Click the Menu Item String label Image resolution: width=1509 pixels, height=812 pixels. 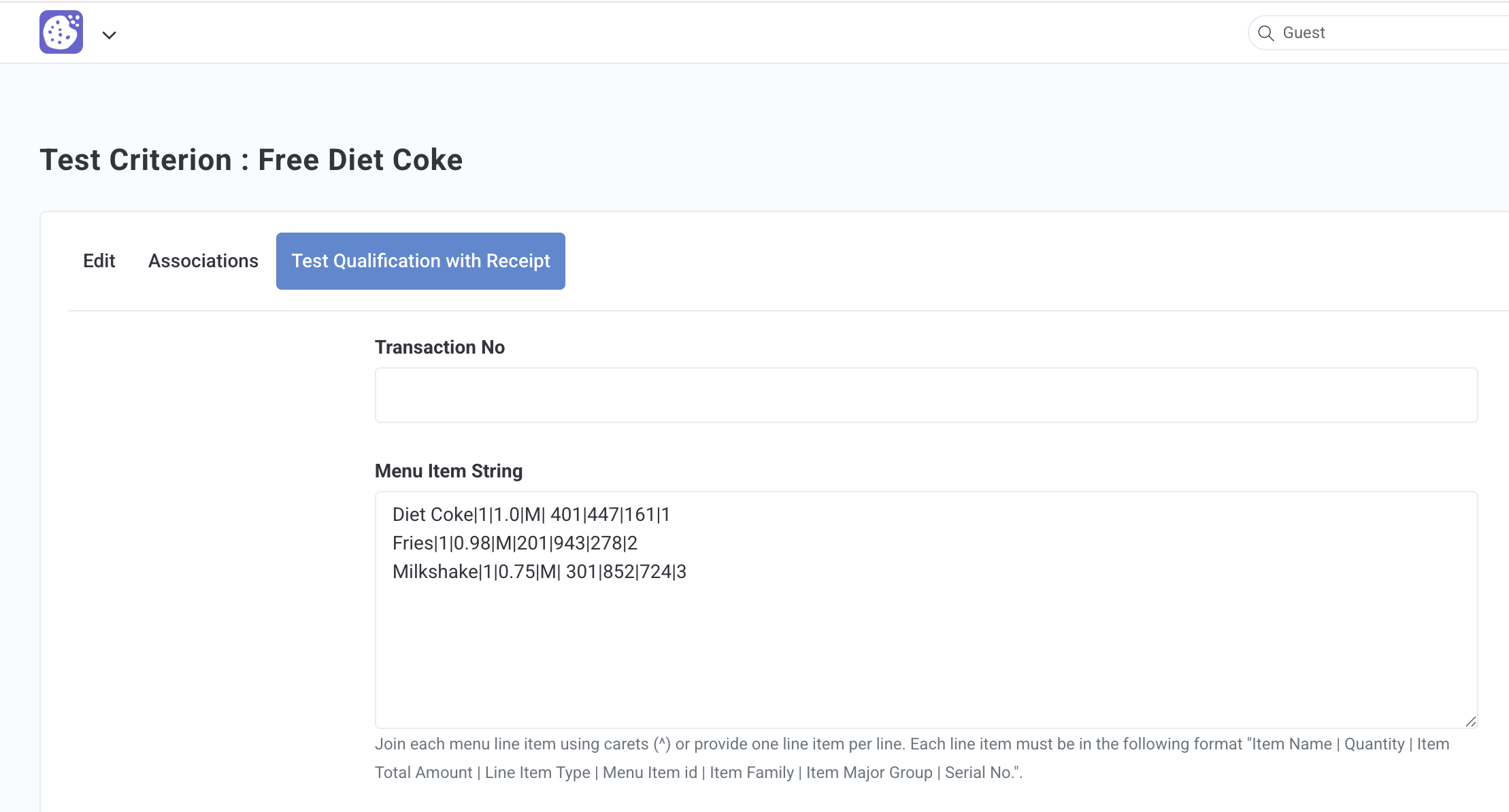(x=449, y=471)
